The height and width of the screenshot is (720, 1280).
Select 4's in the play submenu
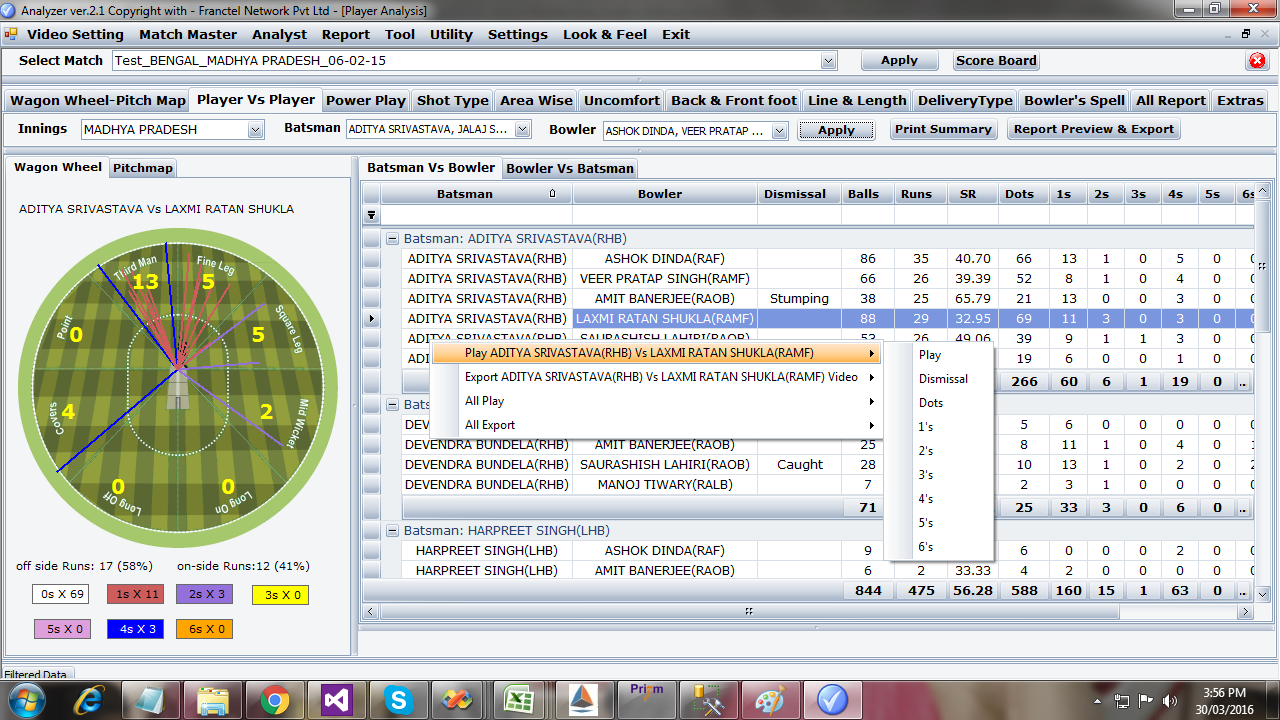939,499
